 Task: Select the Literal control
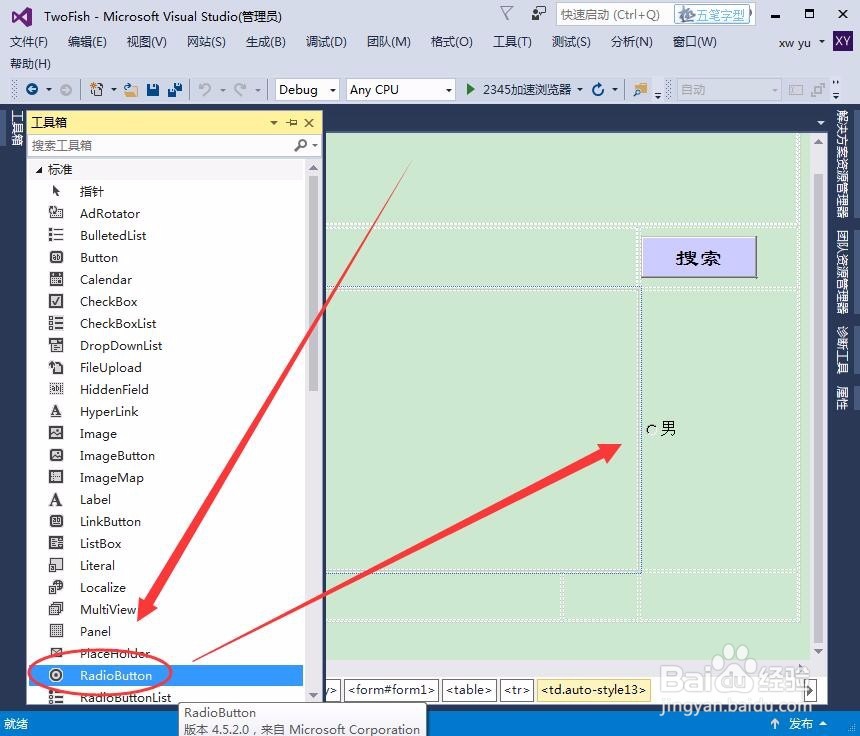(165, 565)
